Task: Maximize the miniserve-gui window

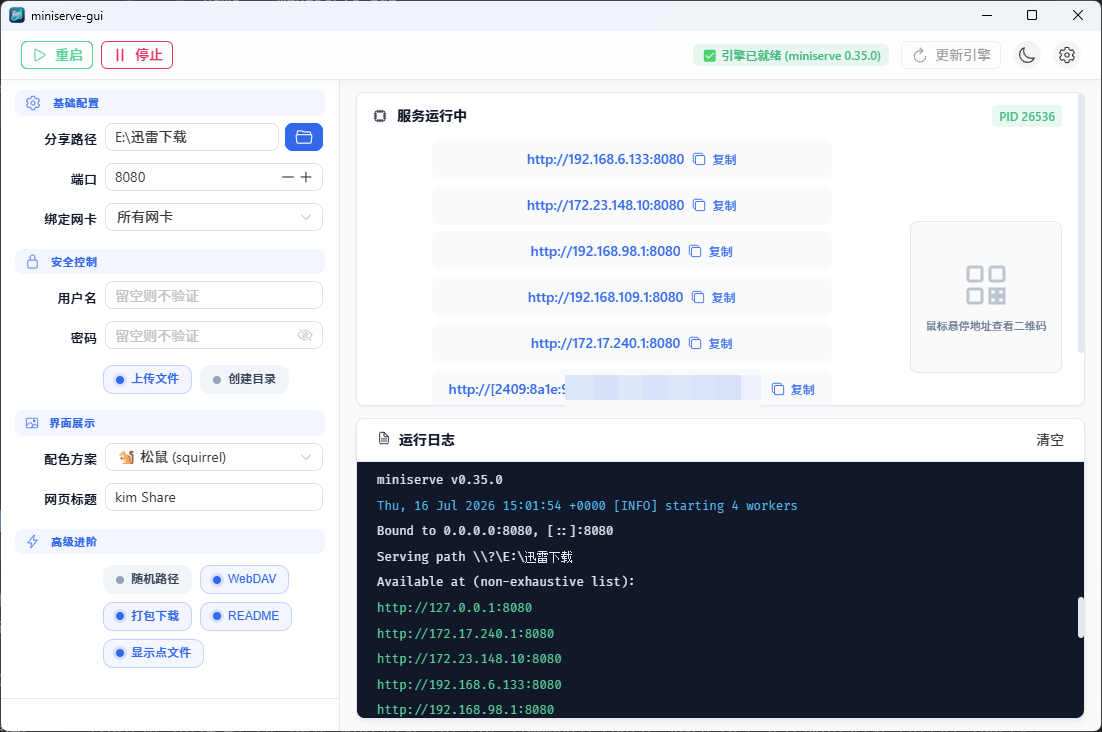Action: click(1032, 15)
